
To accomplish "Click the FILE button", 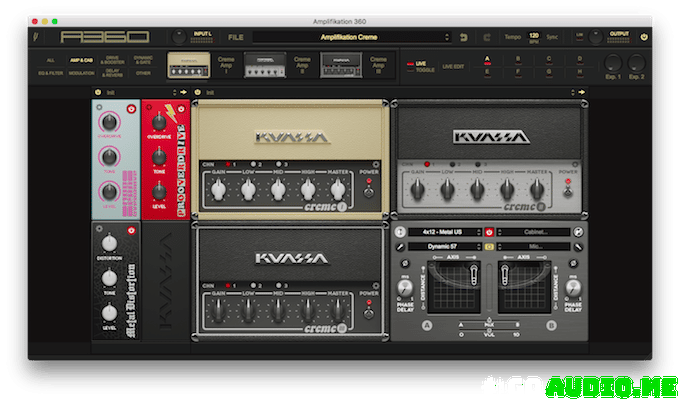I will point(236,37).
